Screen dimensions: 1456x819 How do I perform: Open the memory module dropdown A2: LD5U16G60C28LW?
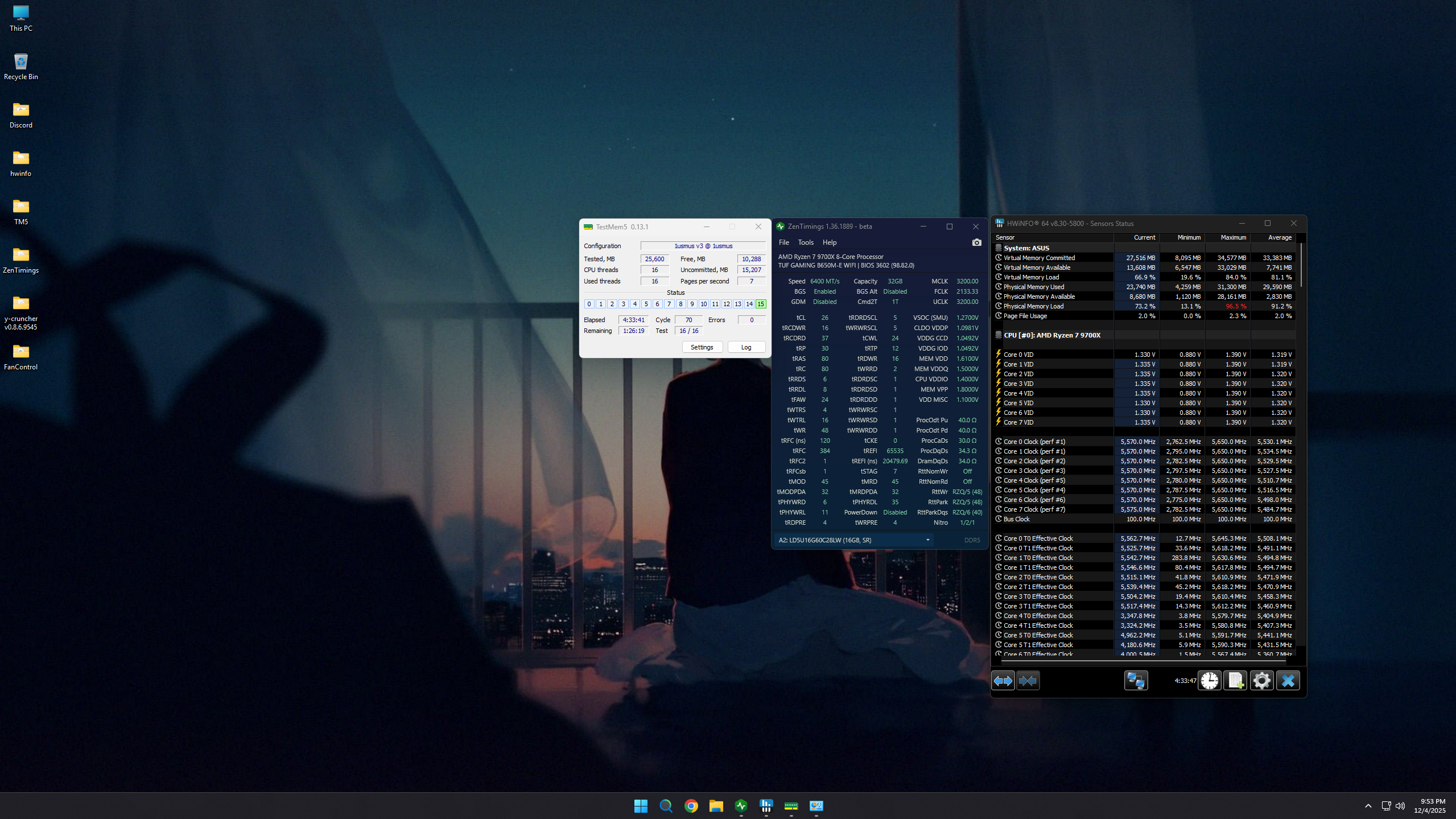(x=854, y=540)
